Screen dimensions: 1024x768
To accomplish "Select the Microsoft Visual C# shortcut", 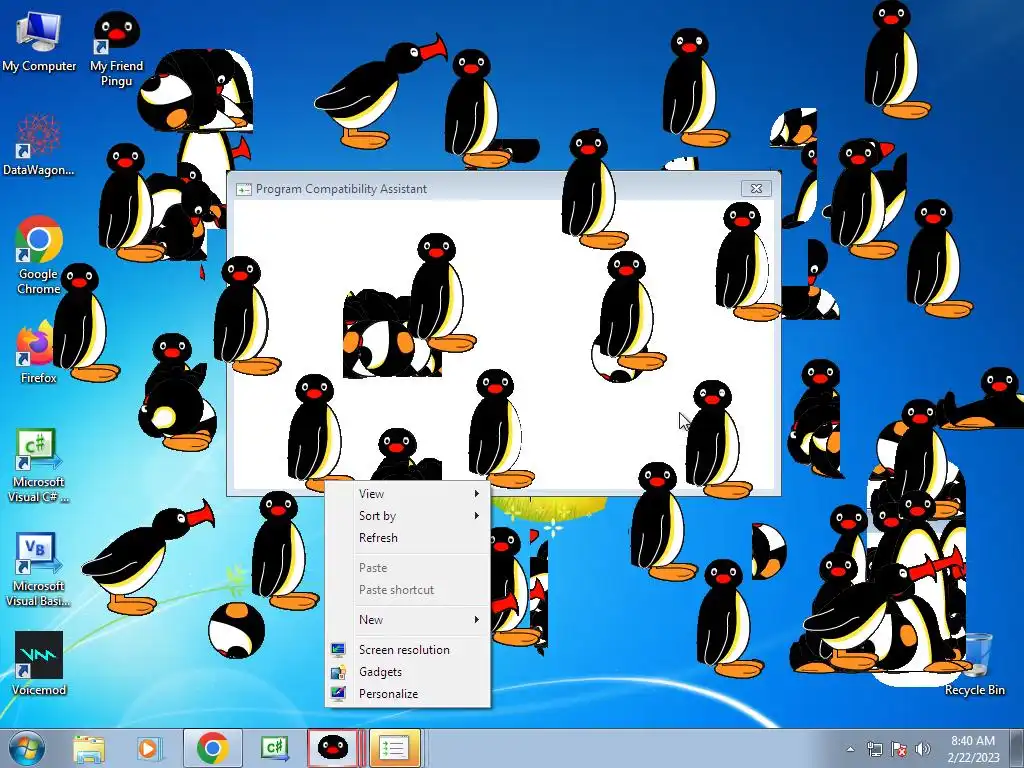I will (38, 466).
